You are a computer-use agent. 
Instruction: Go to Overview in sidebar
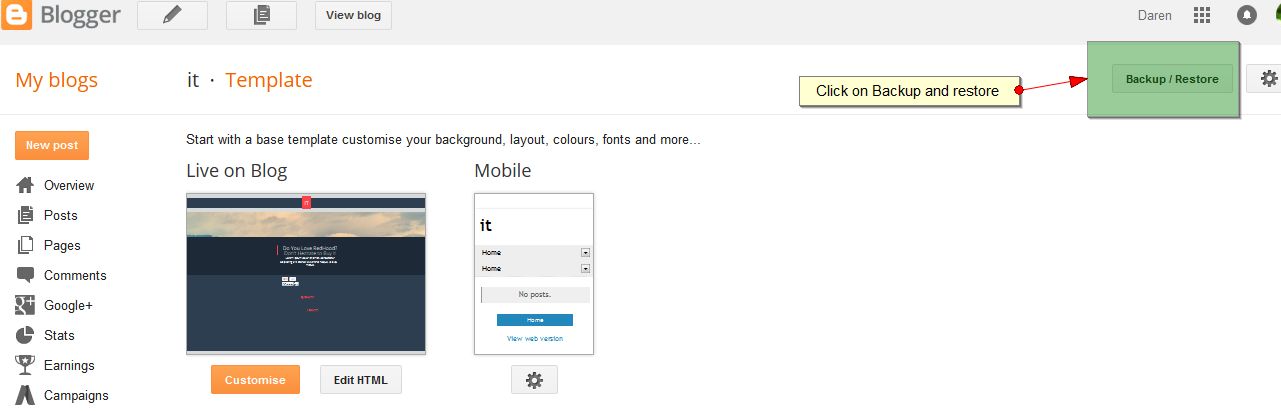click(x=68, y=185)
